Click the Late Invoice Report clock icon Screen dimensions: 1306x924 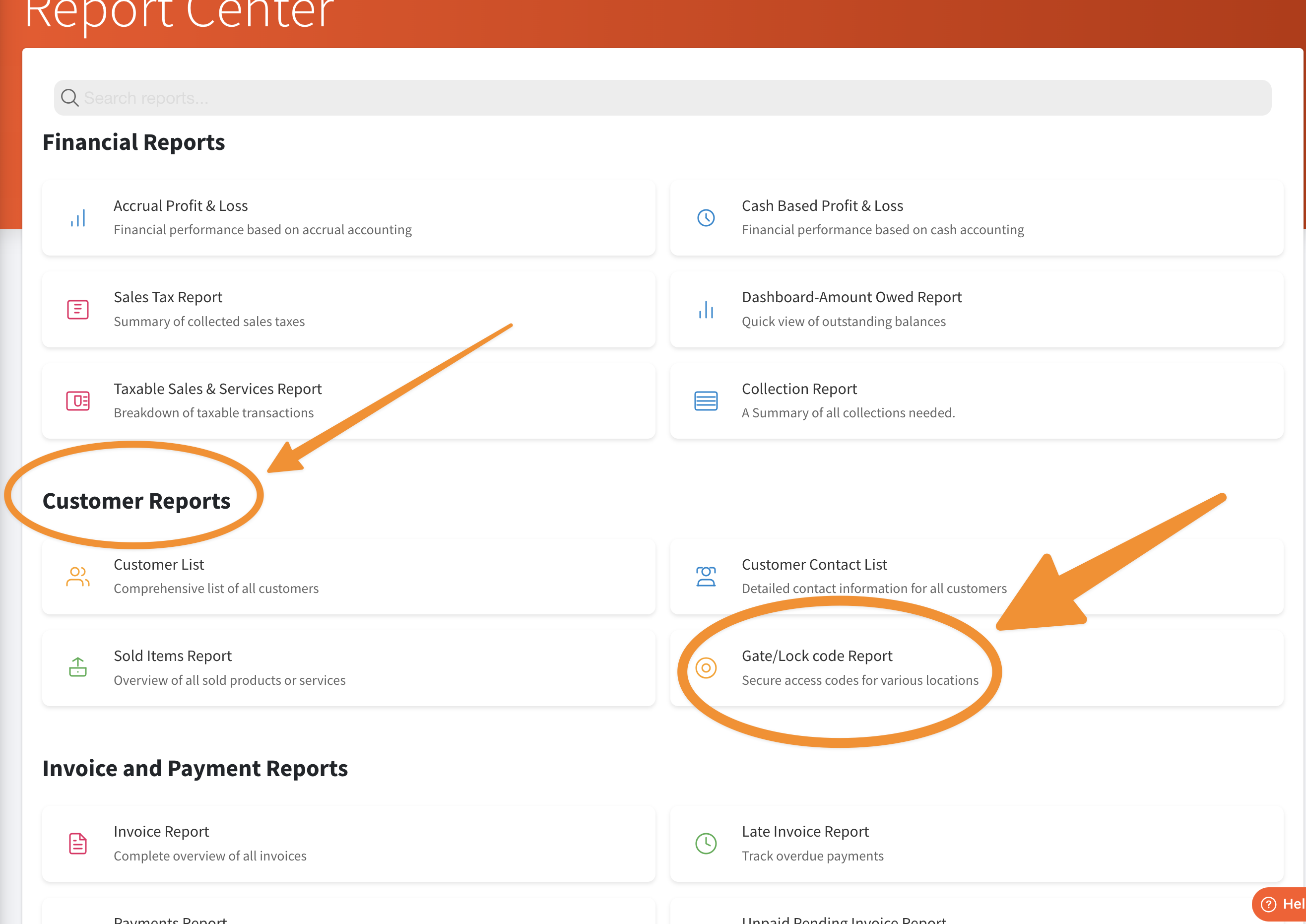[x=705, y=843]
